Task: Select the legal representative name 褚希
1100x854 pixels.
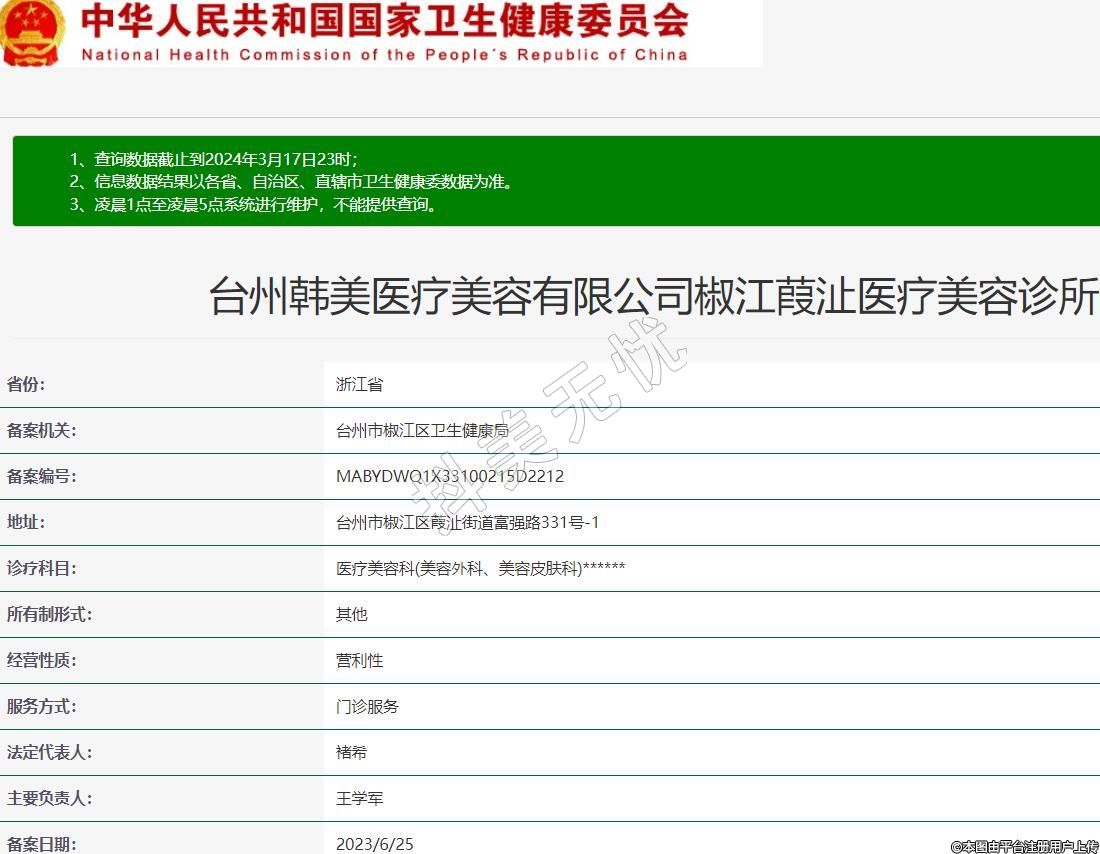Action: pos(351,752)
